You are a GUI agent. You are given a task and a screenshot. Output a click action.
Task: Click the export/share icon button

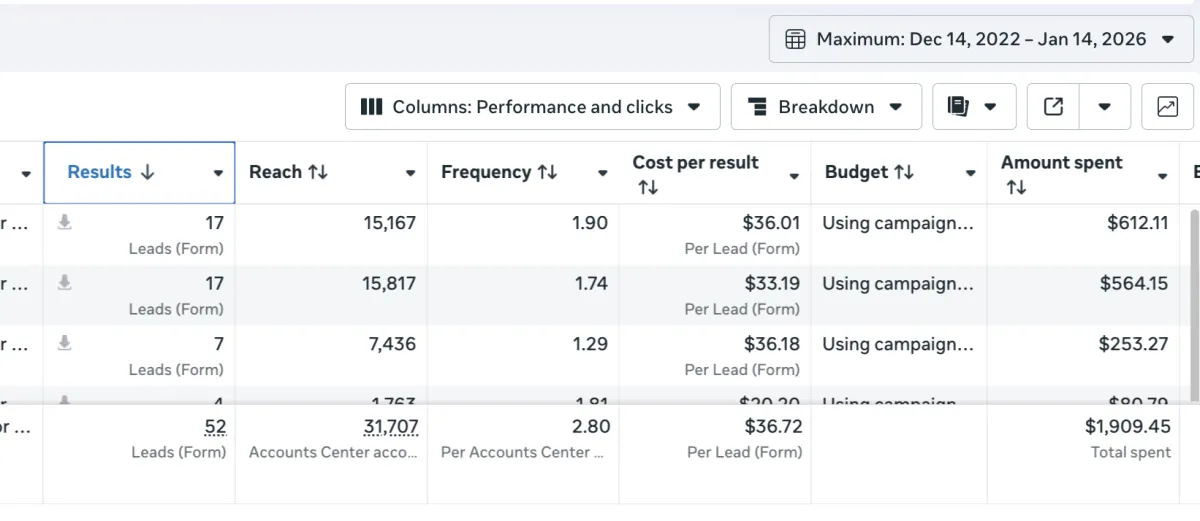(x=1053, y=107)
